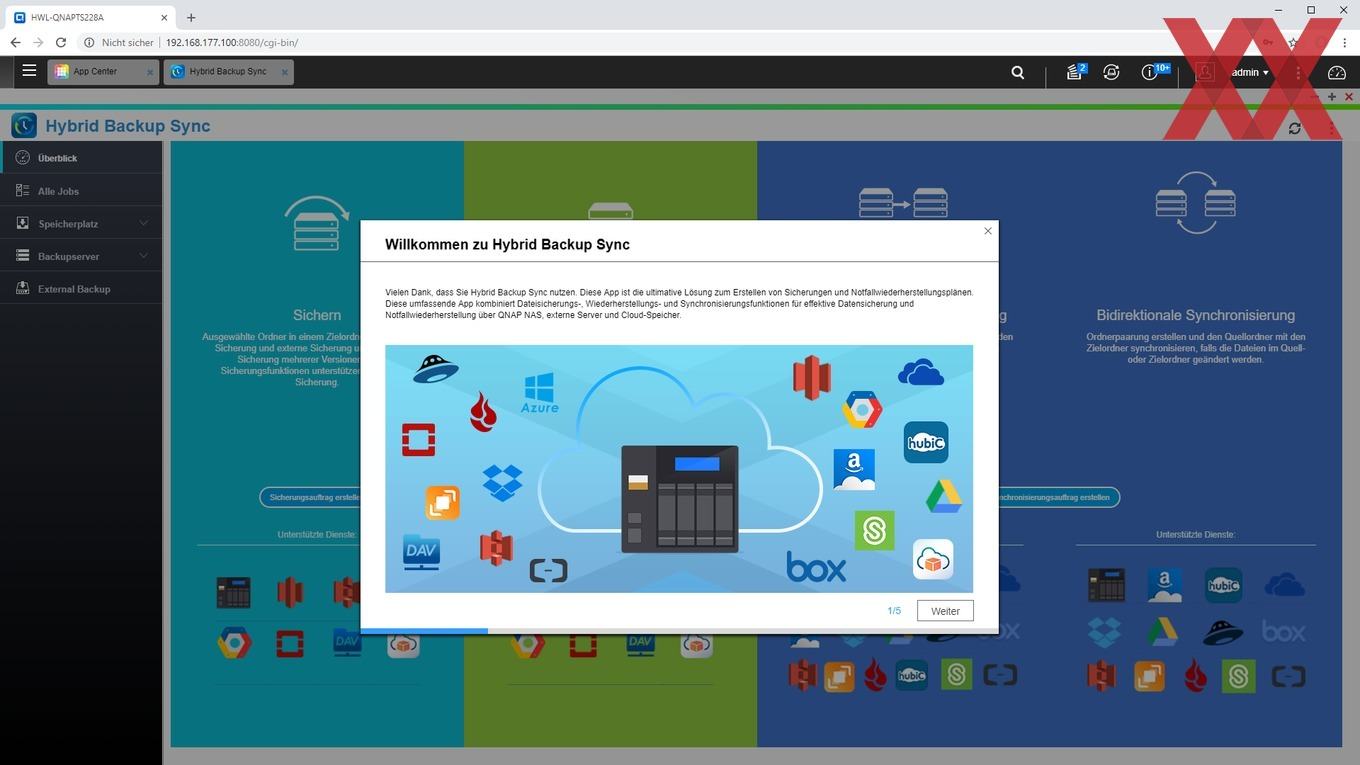Reload the page in the browser
Screen dimensions: 1360x765
coord(61,43)
